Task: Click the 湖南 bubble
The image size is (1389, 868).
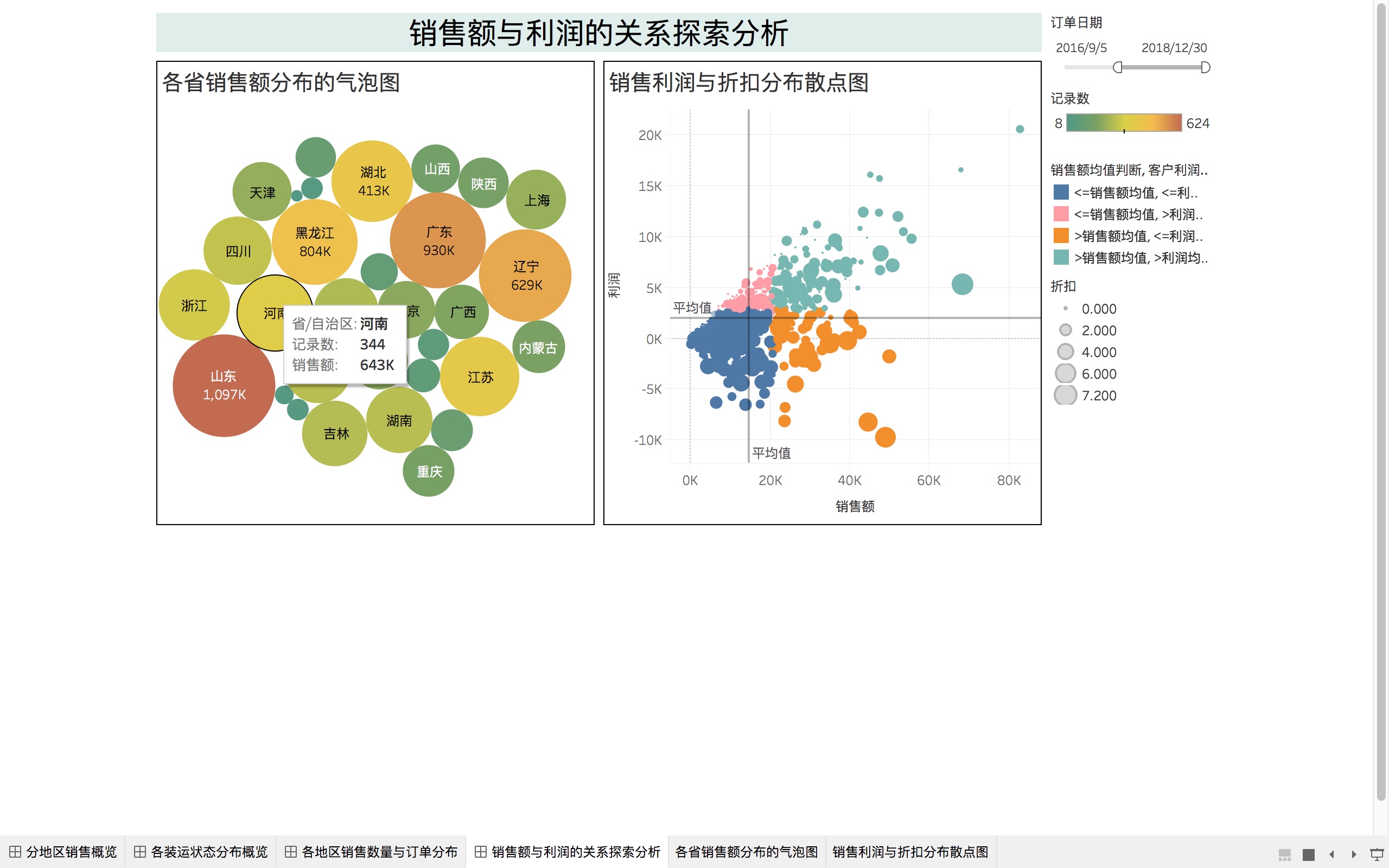Action: [x=399, y=420]
